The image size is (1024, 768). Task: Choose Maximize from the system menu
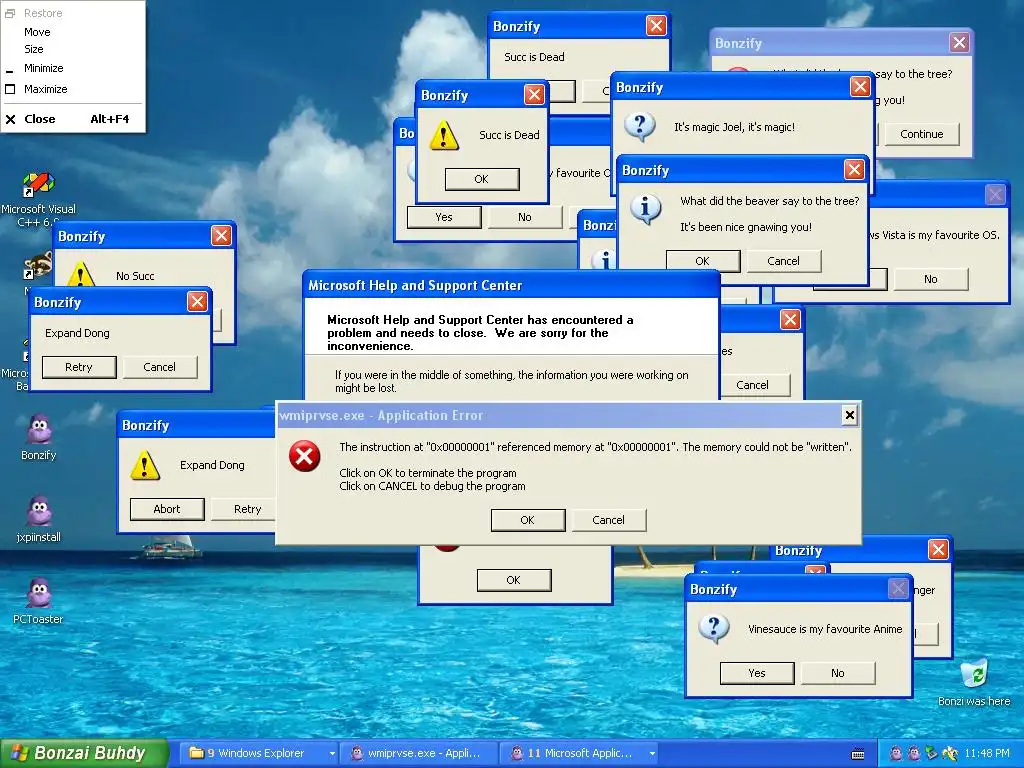[x=46, y=89]
